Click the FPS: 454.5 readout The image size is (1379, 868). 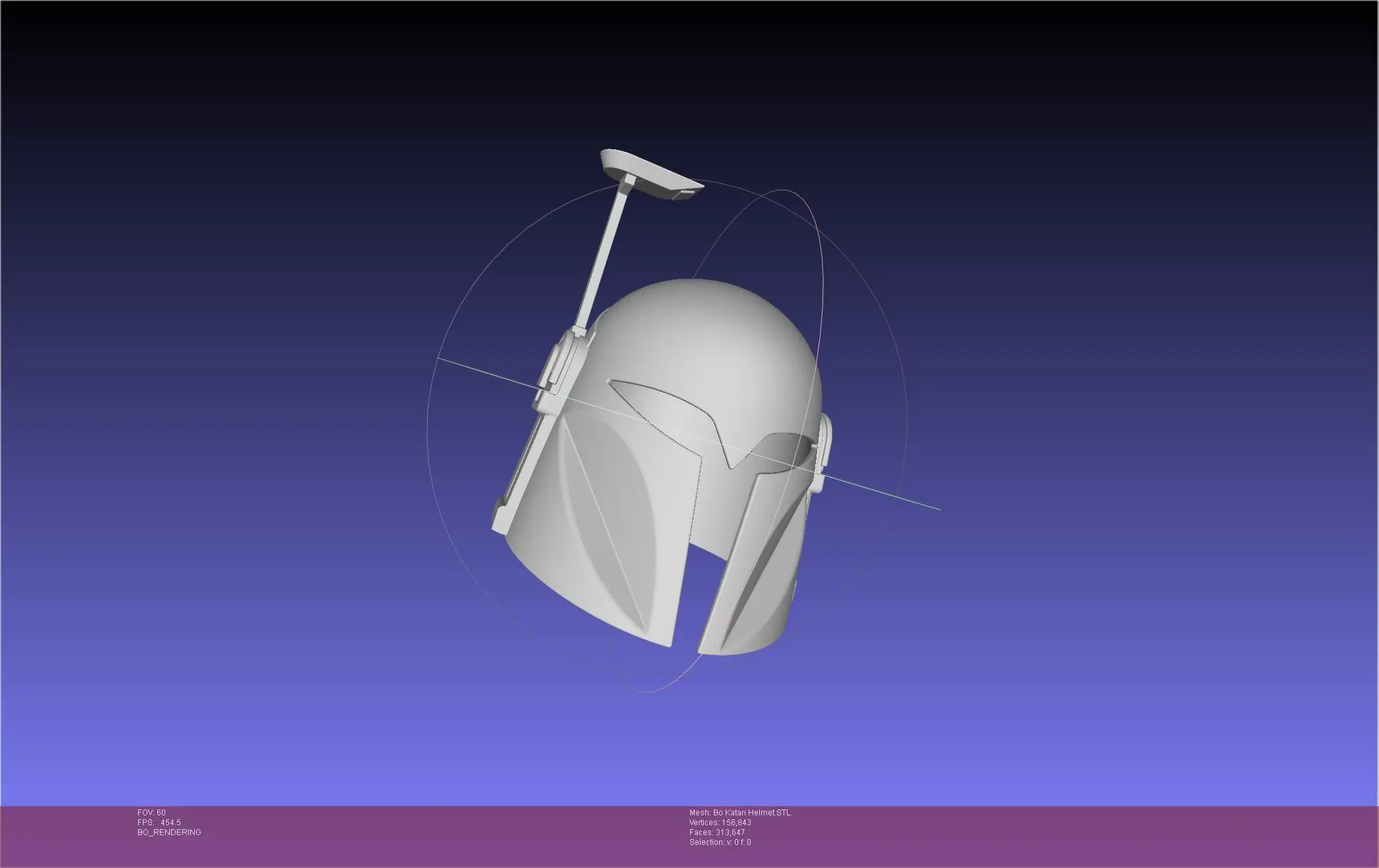tap(159, 823)
